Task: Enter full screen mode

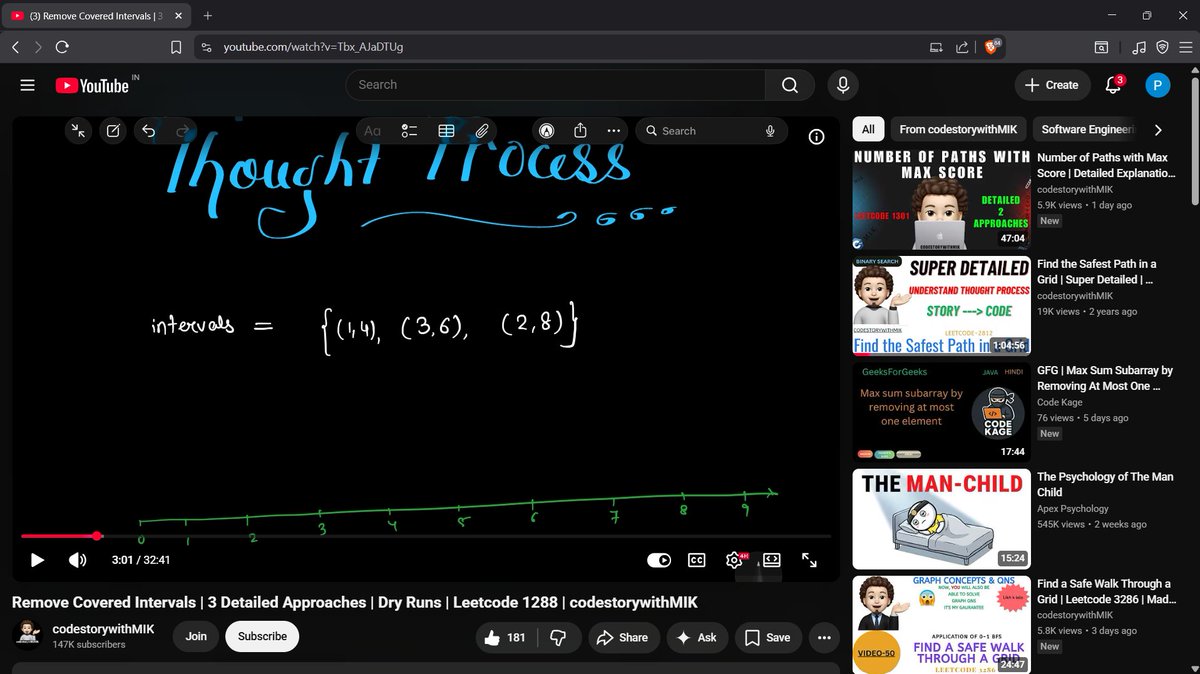Action: [x=810, y=560]
